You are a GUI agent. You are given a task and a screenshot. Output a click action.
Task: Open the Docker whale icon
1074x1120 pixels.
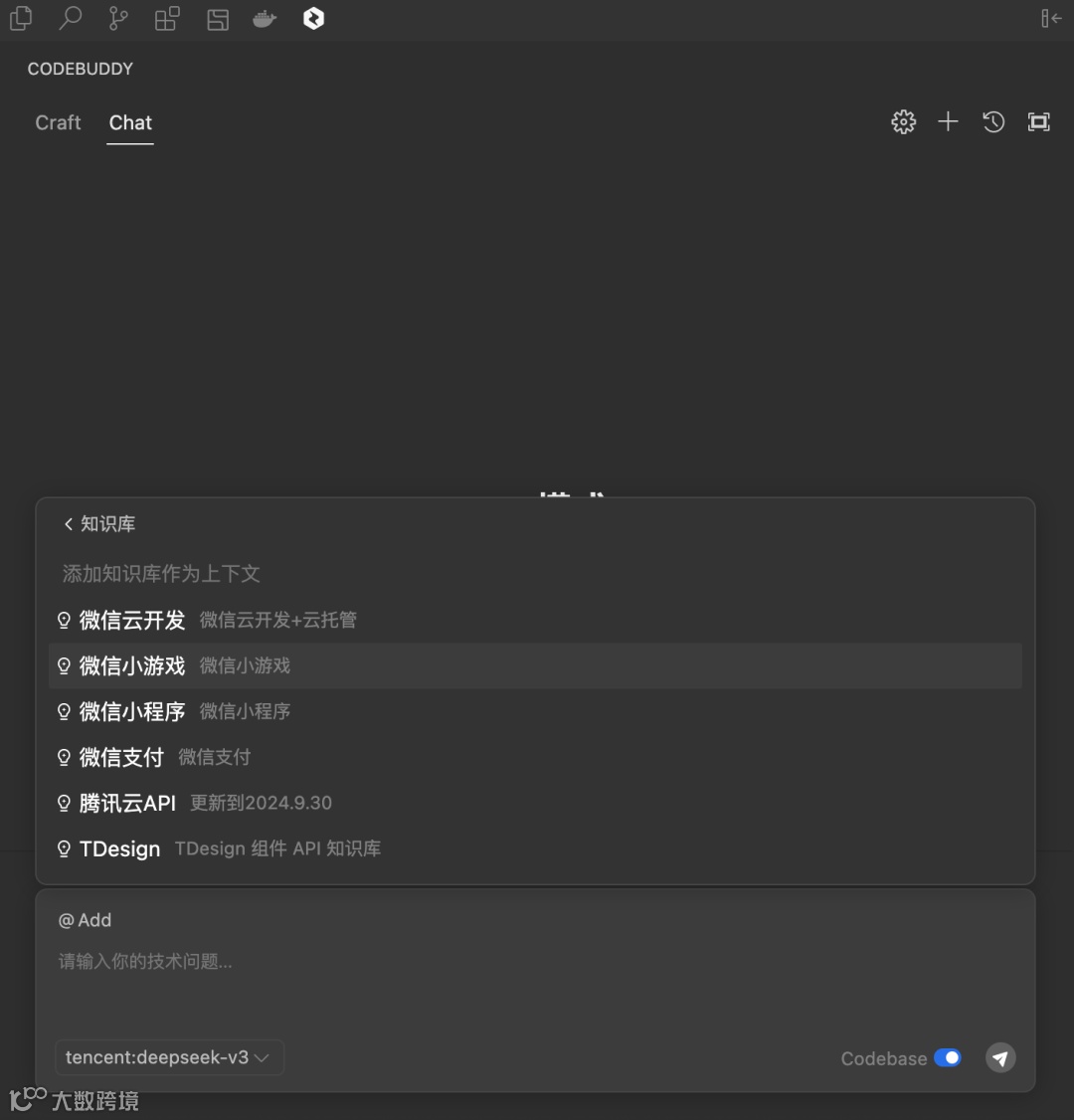[x=265, y=19]
